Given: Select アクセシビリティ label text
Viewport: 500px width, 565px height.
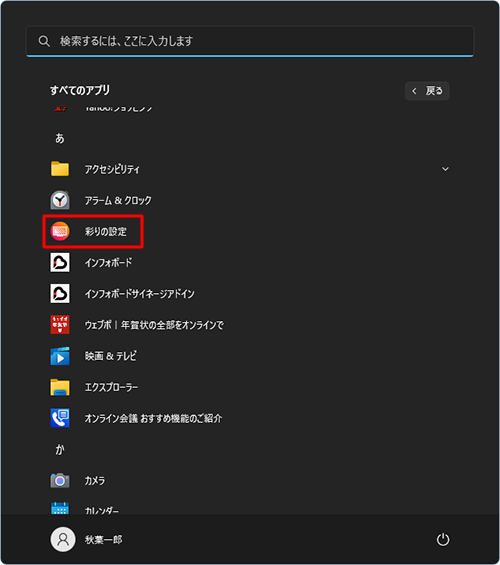Looking at the screenshot, I should [x=112, y=169].
